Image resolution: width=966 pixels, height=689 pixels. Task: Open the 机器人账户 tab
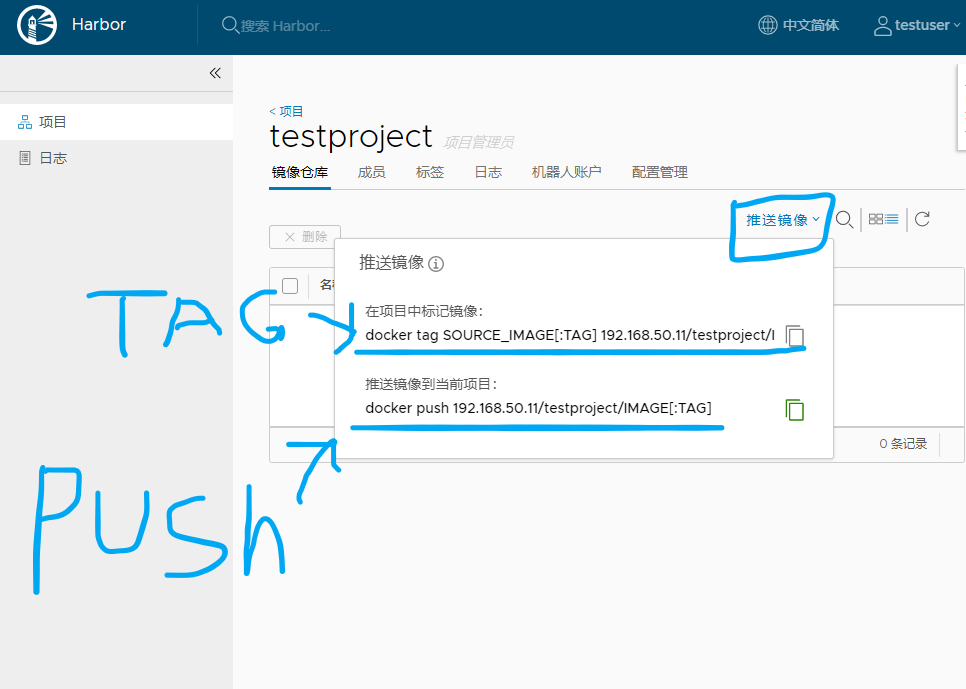coord(566,173)
